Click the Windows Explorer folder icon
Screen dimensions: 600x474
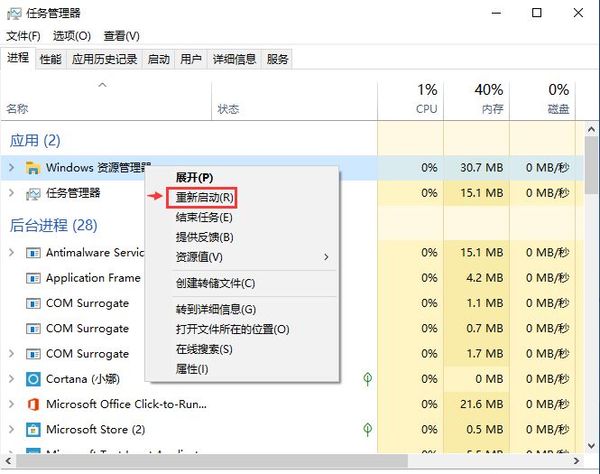tap(32, 167)
